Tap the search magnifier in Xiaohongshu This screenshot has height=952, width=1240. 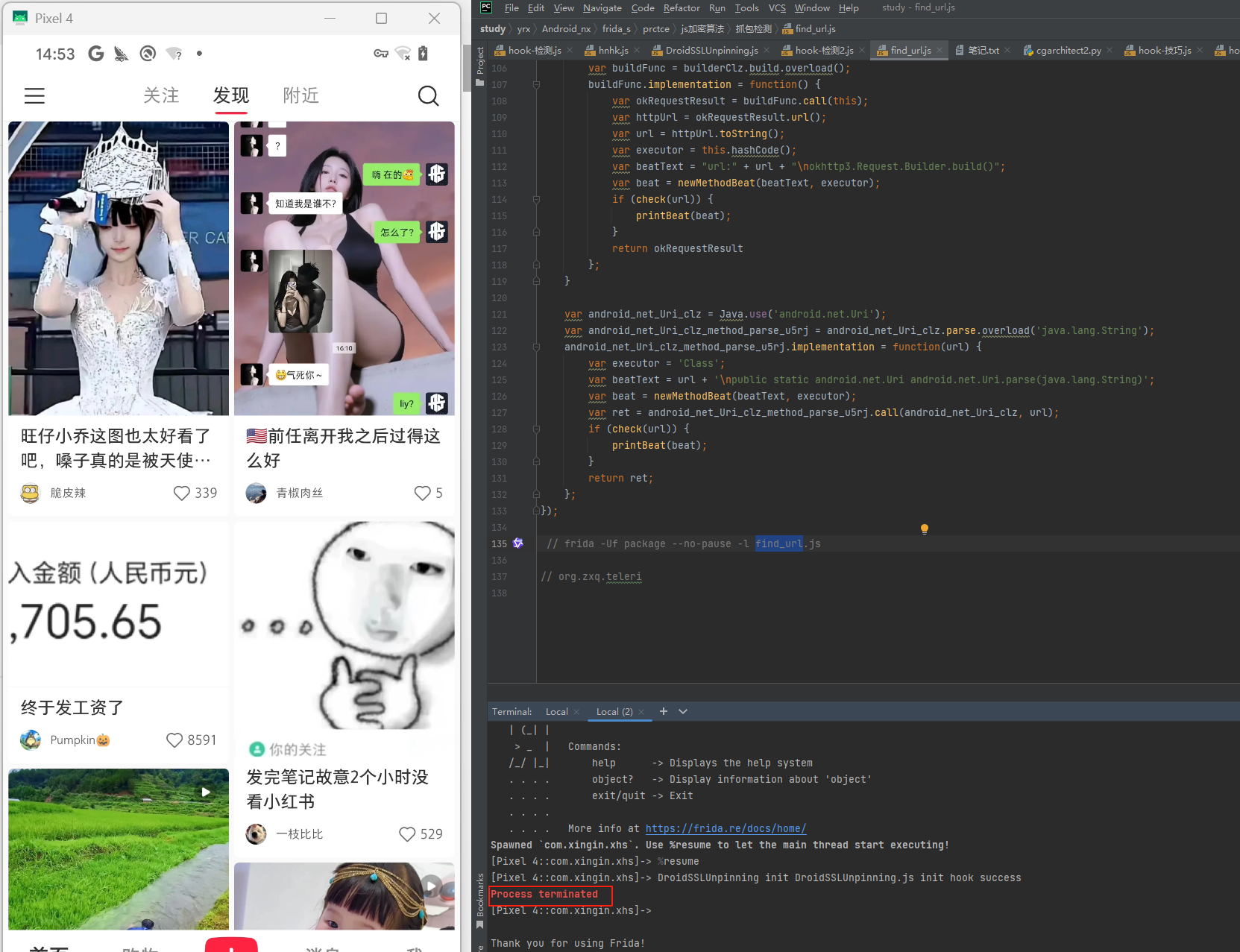click(x=428, y=95)
